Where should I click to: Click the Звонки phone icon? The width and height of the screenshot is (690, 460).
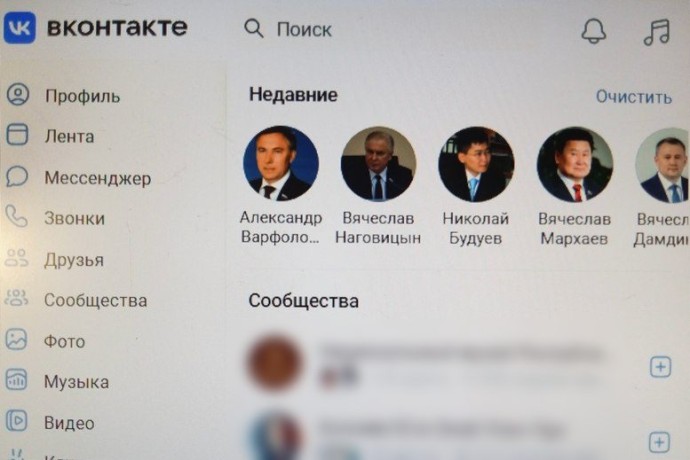pyautogui.click(x=17, y=216)
